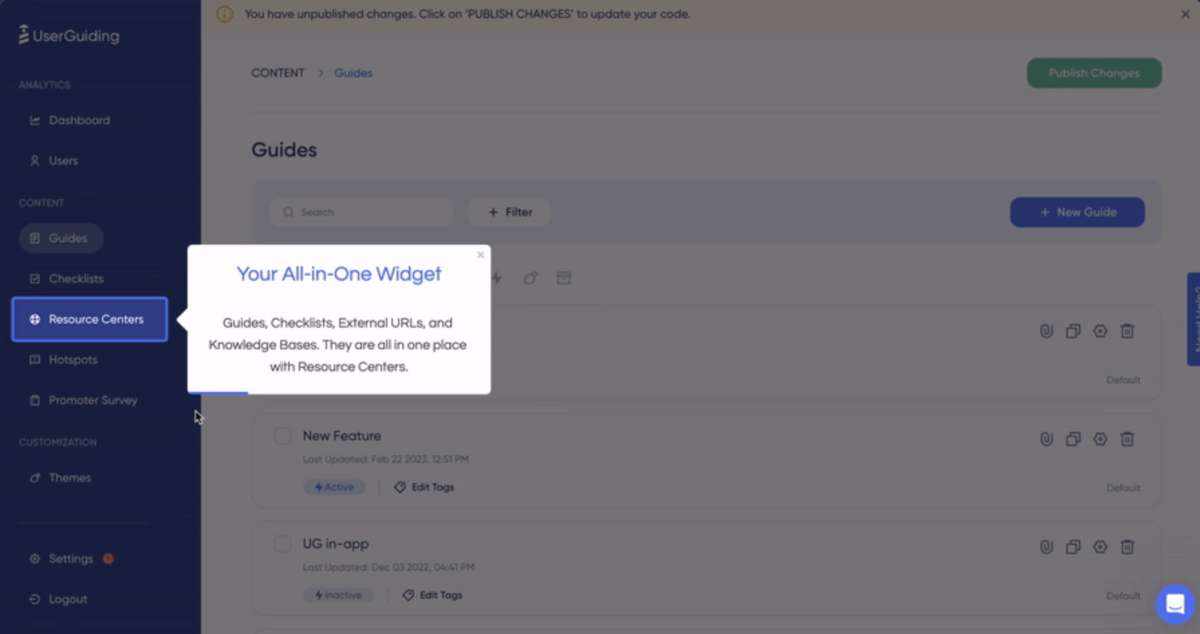
Task: Open settings gear for New Feature
Action: tap(1100, 439)
